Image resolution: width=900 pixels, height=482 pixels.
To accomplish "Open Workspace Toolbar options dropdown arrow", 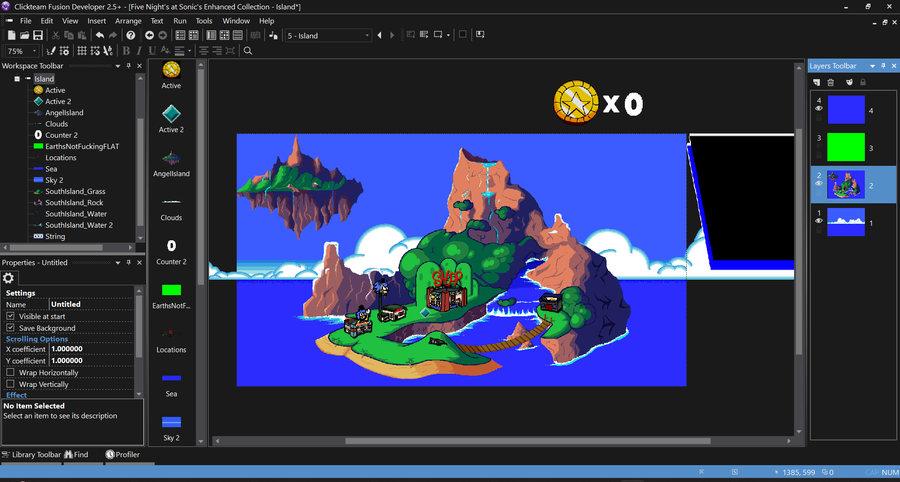I will (118, 66).
